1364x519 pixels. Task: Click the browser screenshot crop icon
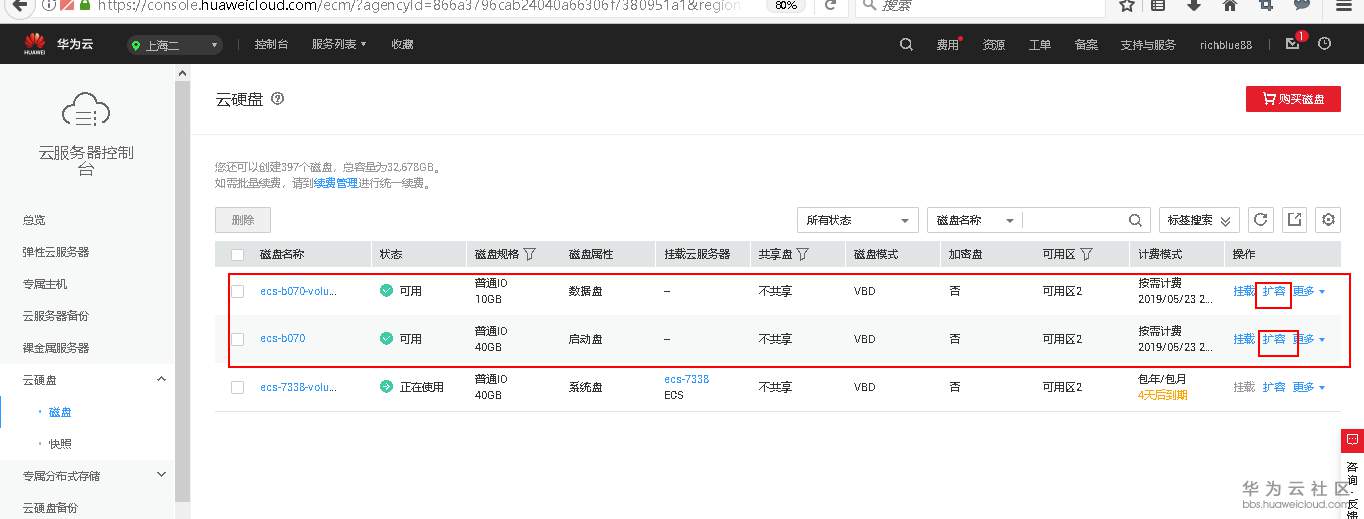tap(1266, 5)
